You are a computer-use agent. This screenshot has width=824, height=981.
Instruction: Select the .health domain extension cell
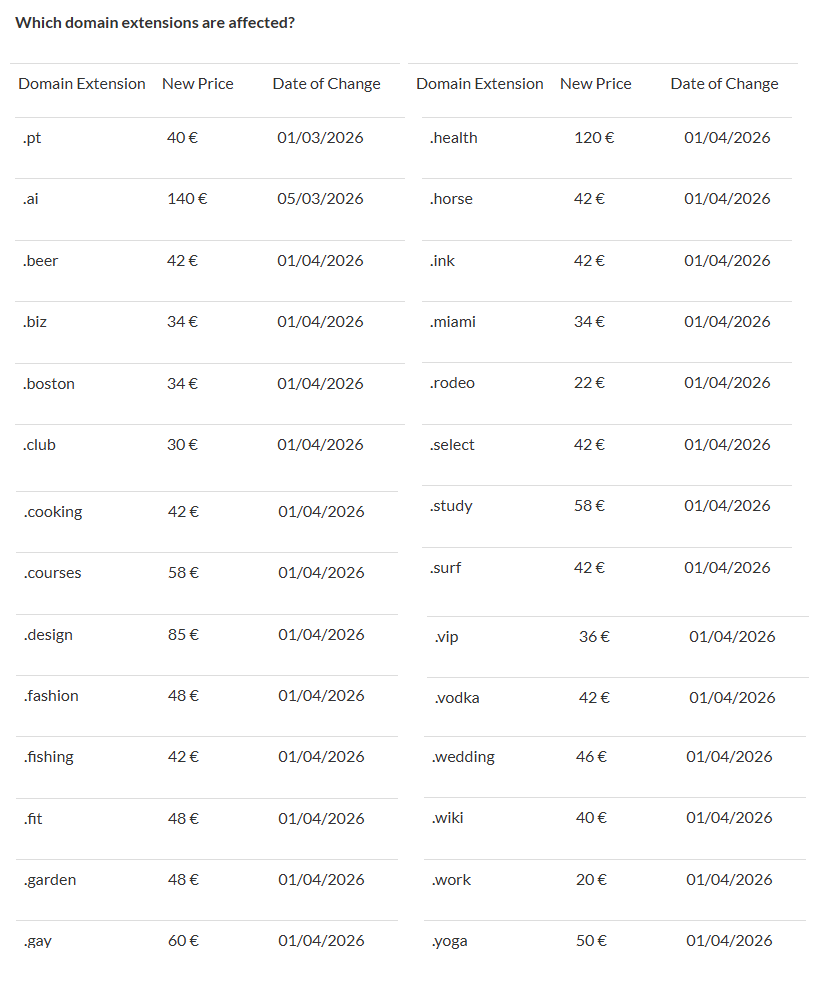click(x=454, y=138)
